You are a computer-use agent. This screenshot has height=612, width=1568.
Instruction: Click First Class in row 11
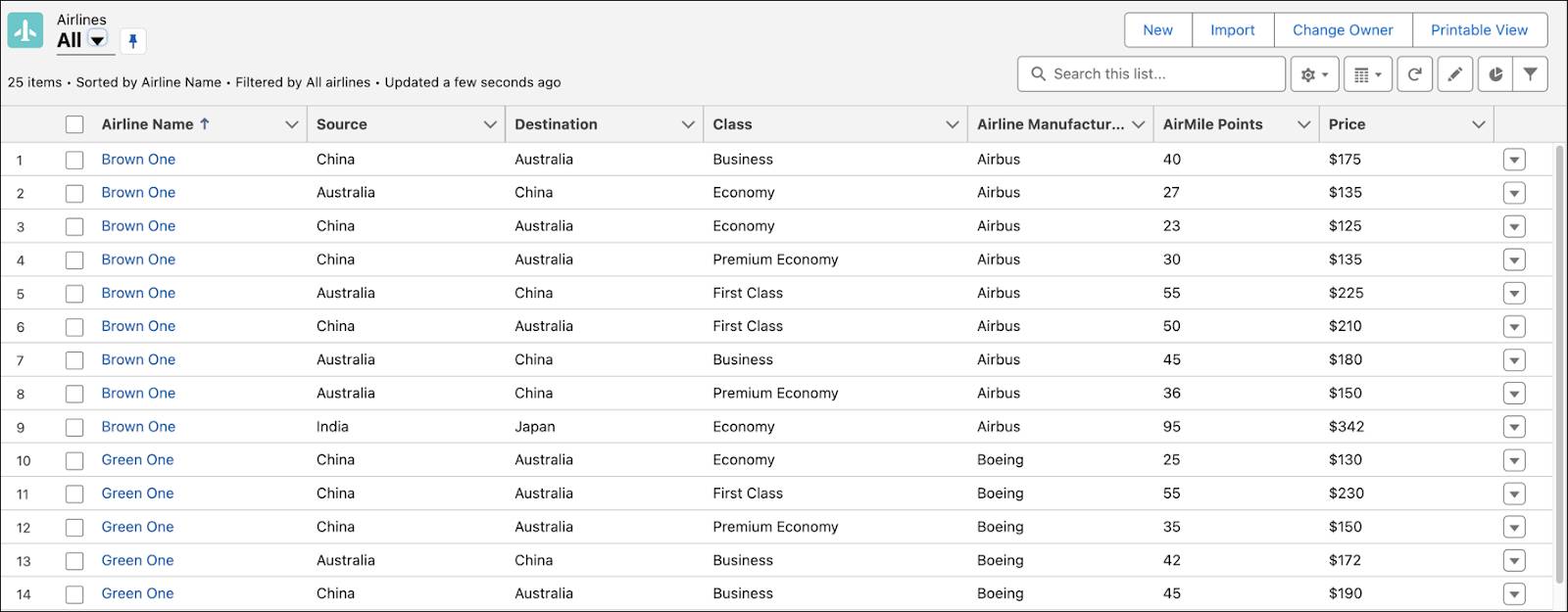748,494
